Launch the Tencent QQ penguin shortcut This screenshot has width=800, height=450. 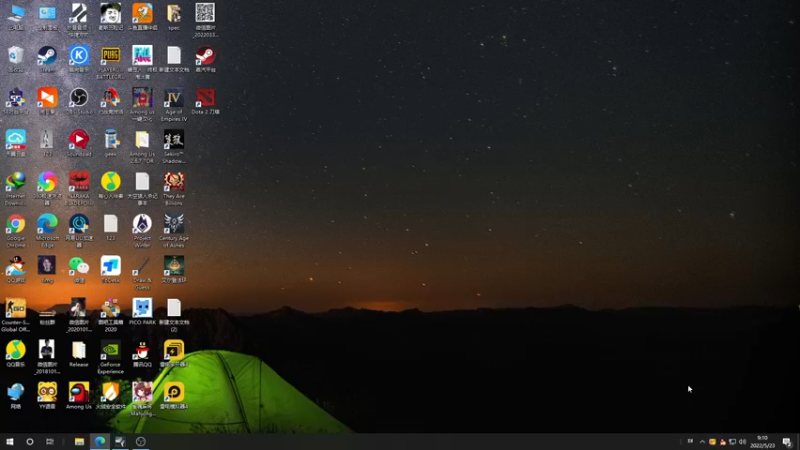(142, 351)
